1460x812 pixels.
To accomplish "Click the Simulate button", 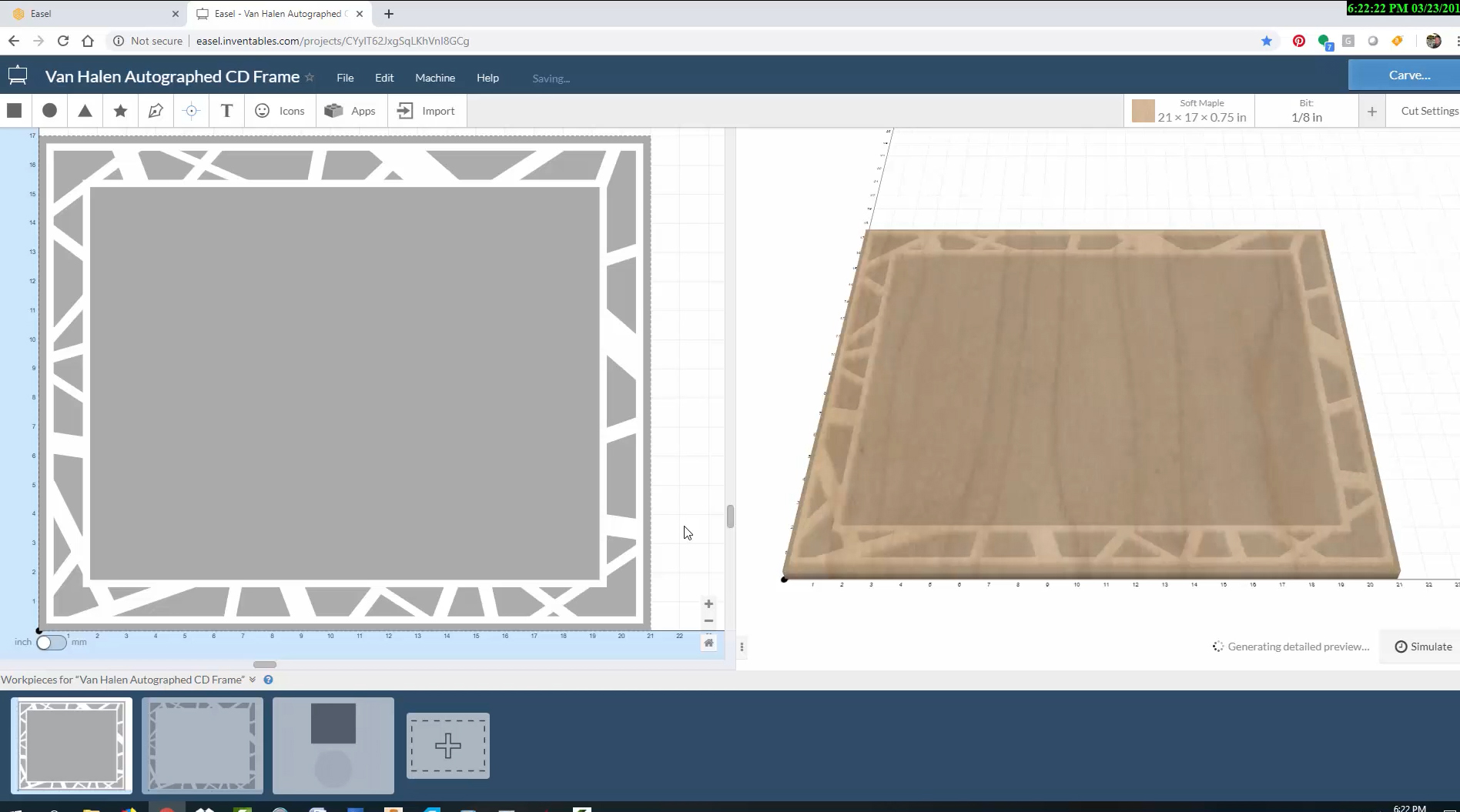I will (1423, 647).
